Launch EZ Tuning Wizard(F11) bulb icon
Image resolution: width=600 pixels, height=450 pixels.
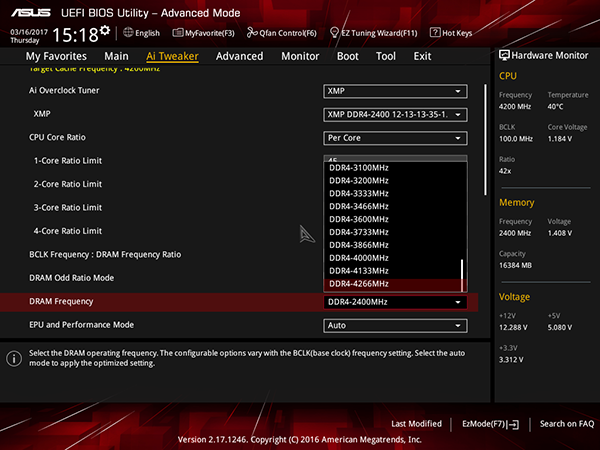click(x=334, y=33)
